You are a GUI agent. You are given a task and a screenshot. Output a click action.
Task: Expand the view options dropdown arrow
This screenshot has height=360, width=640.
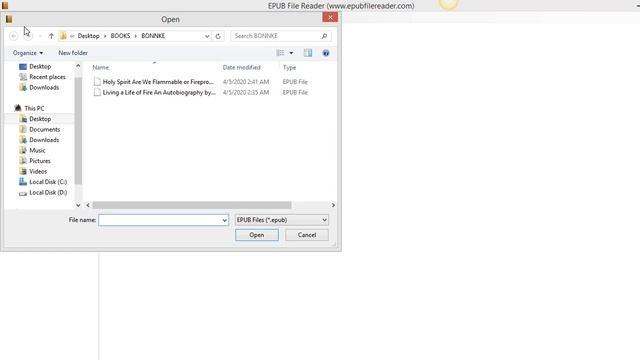291,53
